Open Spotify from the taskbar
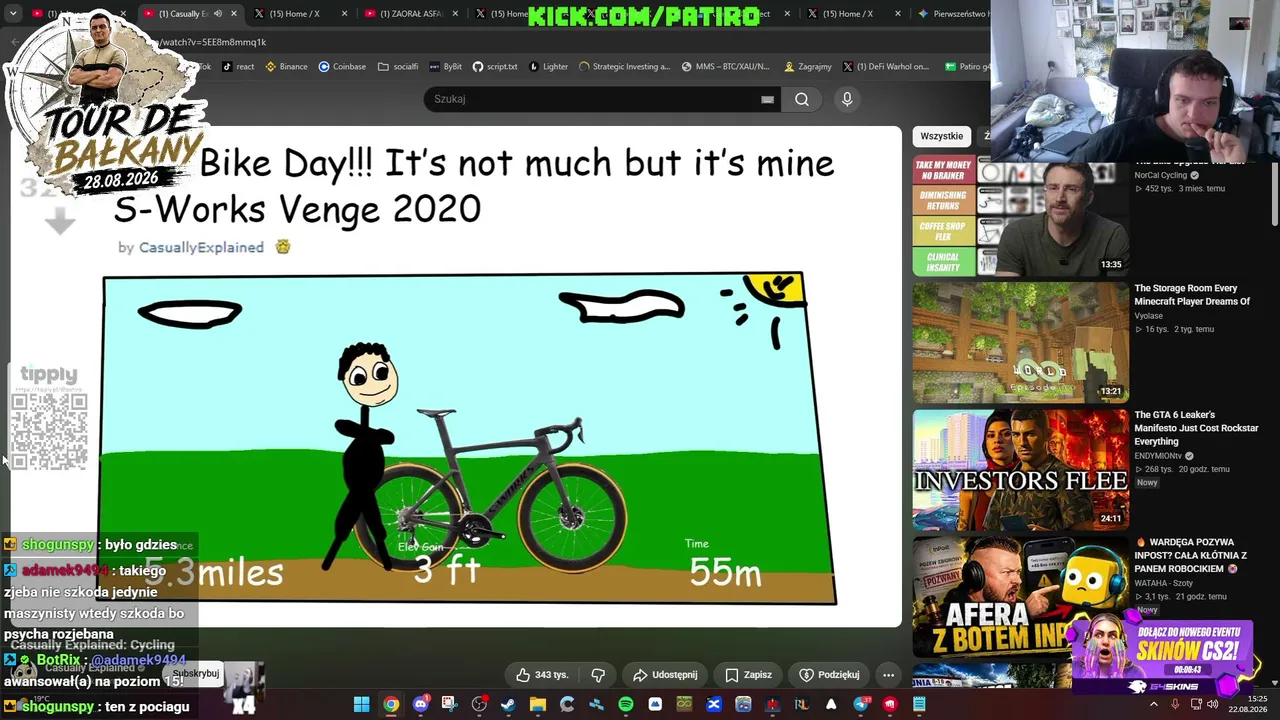This screenshot has height=720, width=1280. pyautogui.click(x=625, y=704)
